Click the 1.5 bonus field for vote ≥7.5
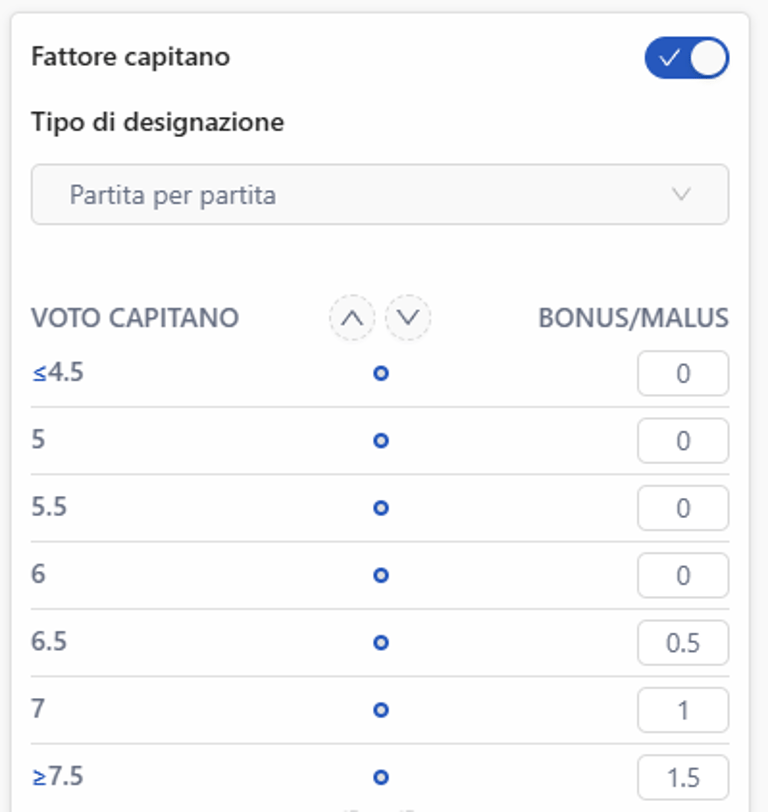This screenshot has width=768, height=812. 683,777
